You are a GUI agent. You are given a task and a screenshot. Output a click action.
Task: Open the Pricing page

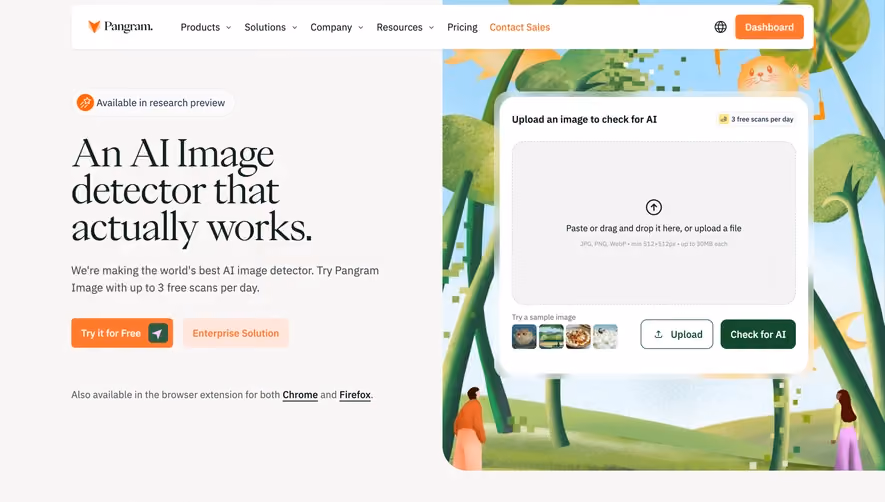click(x=462, y=27)
